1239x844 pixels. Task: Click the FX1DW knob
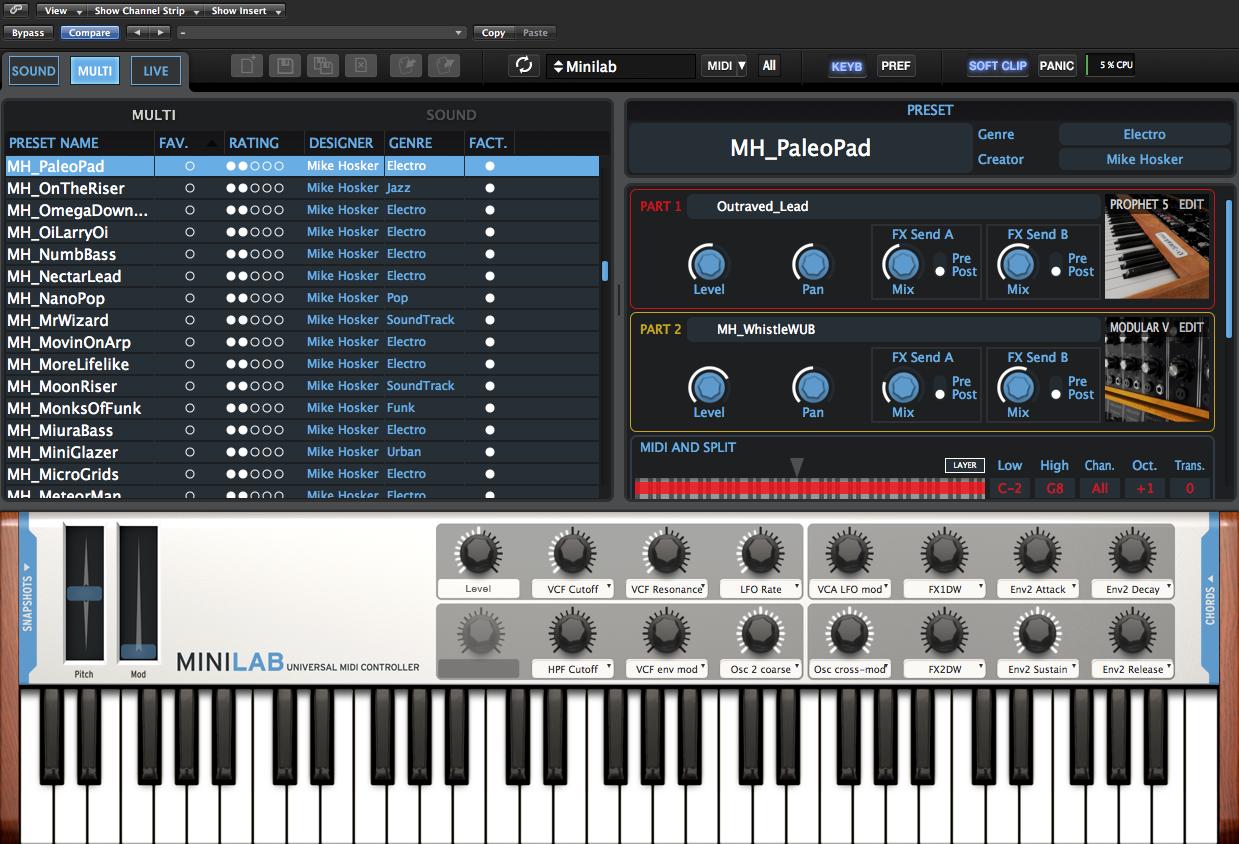943,551
